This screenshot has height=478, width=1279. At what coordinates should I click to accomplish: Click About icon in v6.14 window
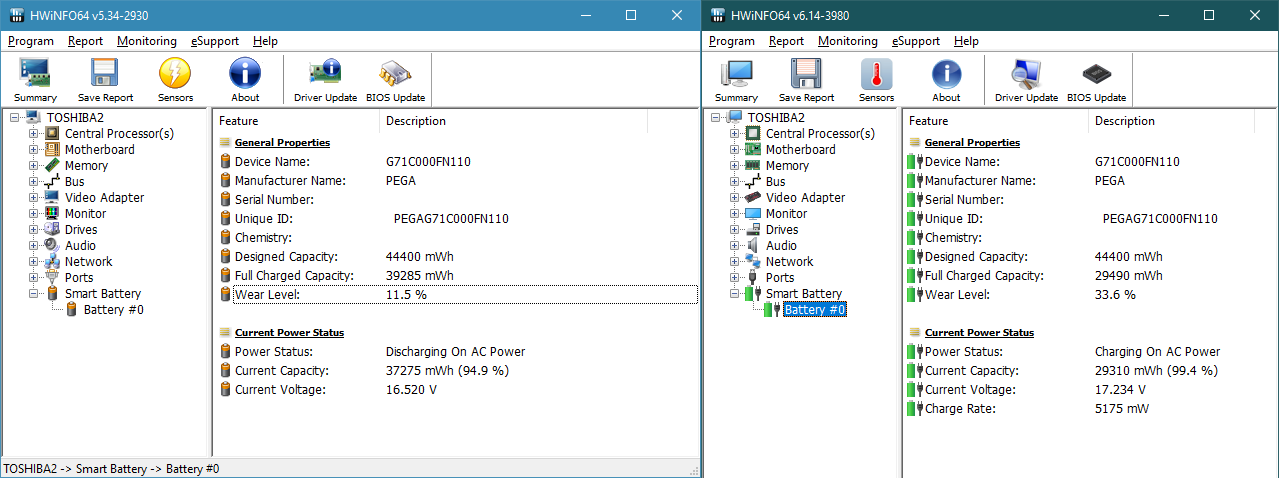pyautogui.click(x=946, y=80)
